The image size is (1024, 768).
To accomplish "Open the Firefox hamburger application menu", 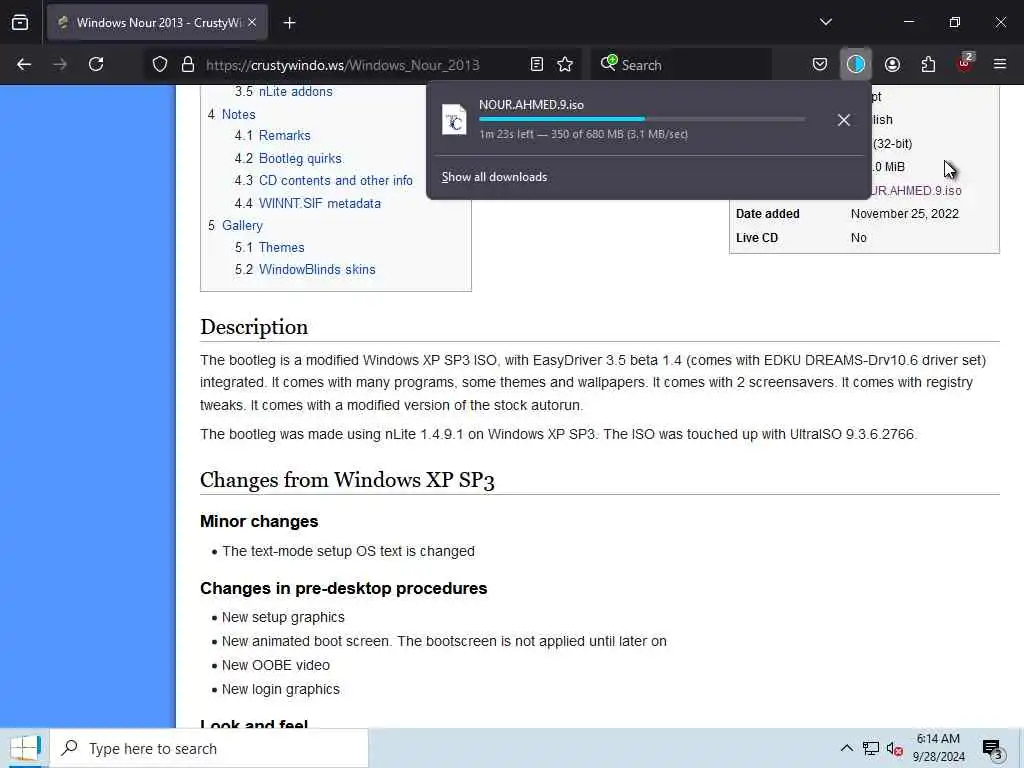I will [1000, 64].
